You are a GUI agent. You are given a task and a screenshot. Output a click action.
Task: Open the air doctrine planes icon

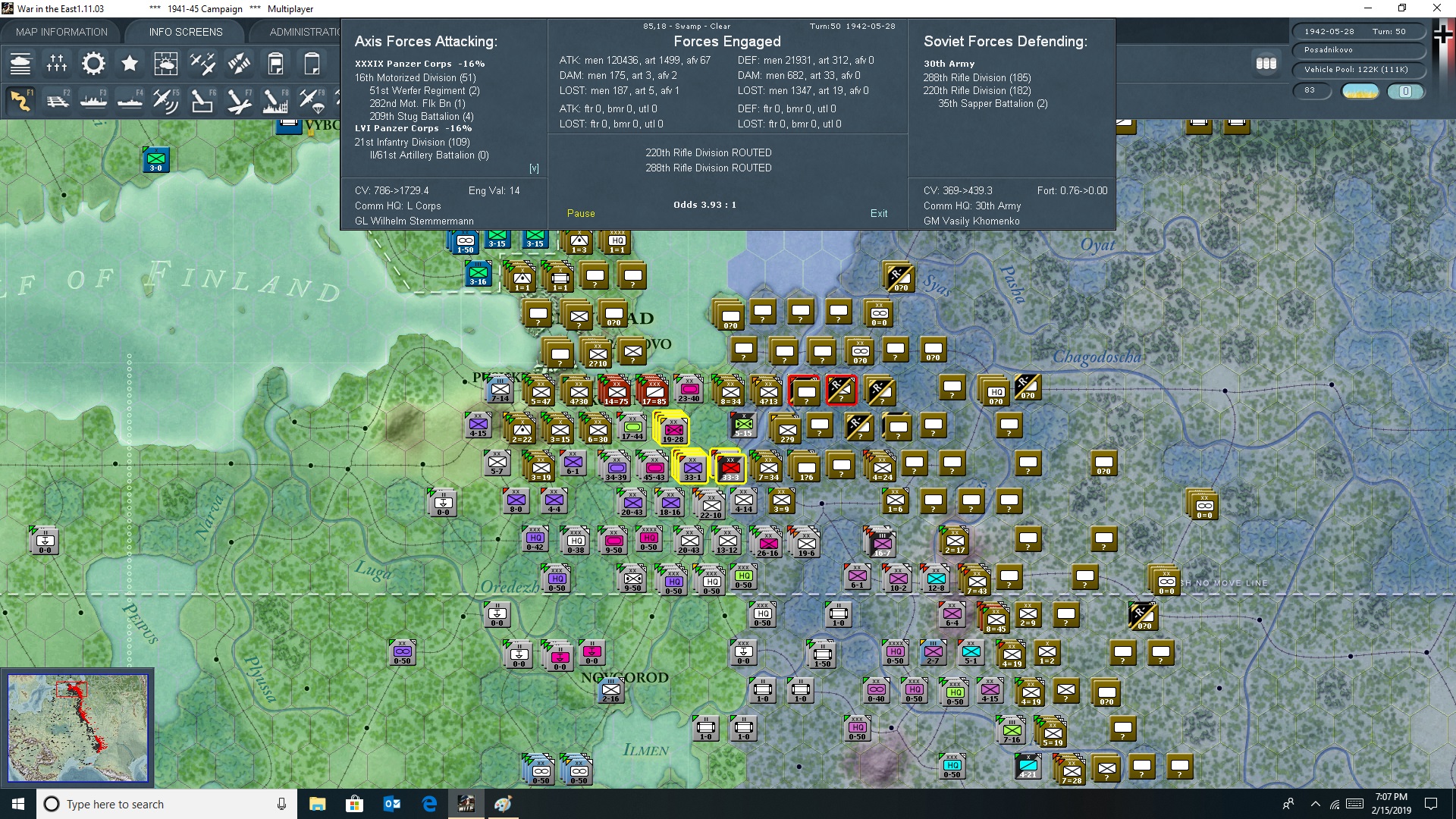(x=202, y=64)
